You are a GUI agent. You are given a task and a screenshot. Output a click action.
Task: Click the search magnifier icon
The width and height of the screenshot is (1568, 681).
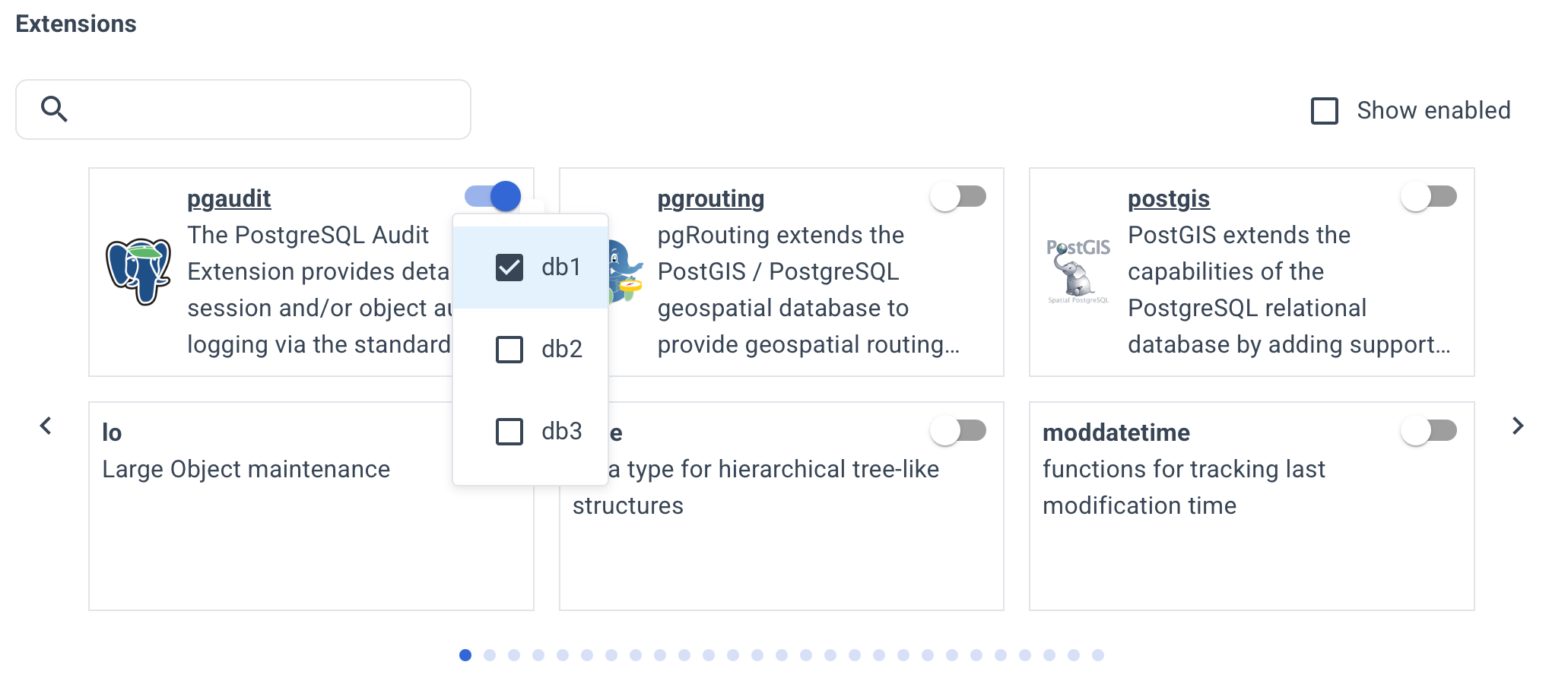pyautogui.click(x=54, y=109)
